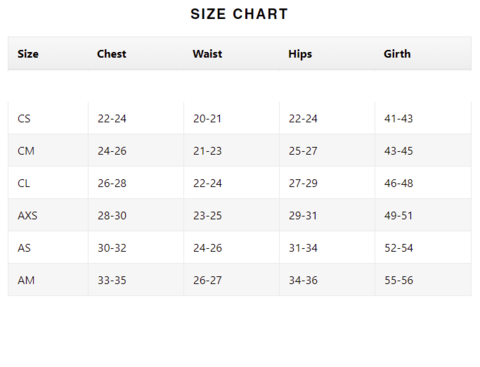
Task: Click the SIZE CHART title
Action: pyautogui.click(x=239, y=14)
